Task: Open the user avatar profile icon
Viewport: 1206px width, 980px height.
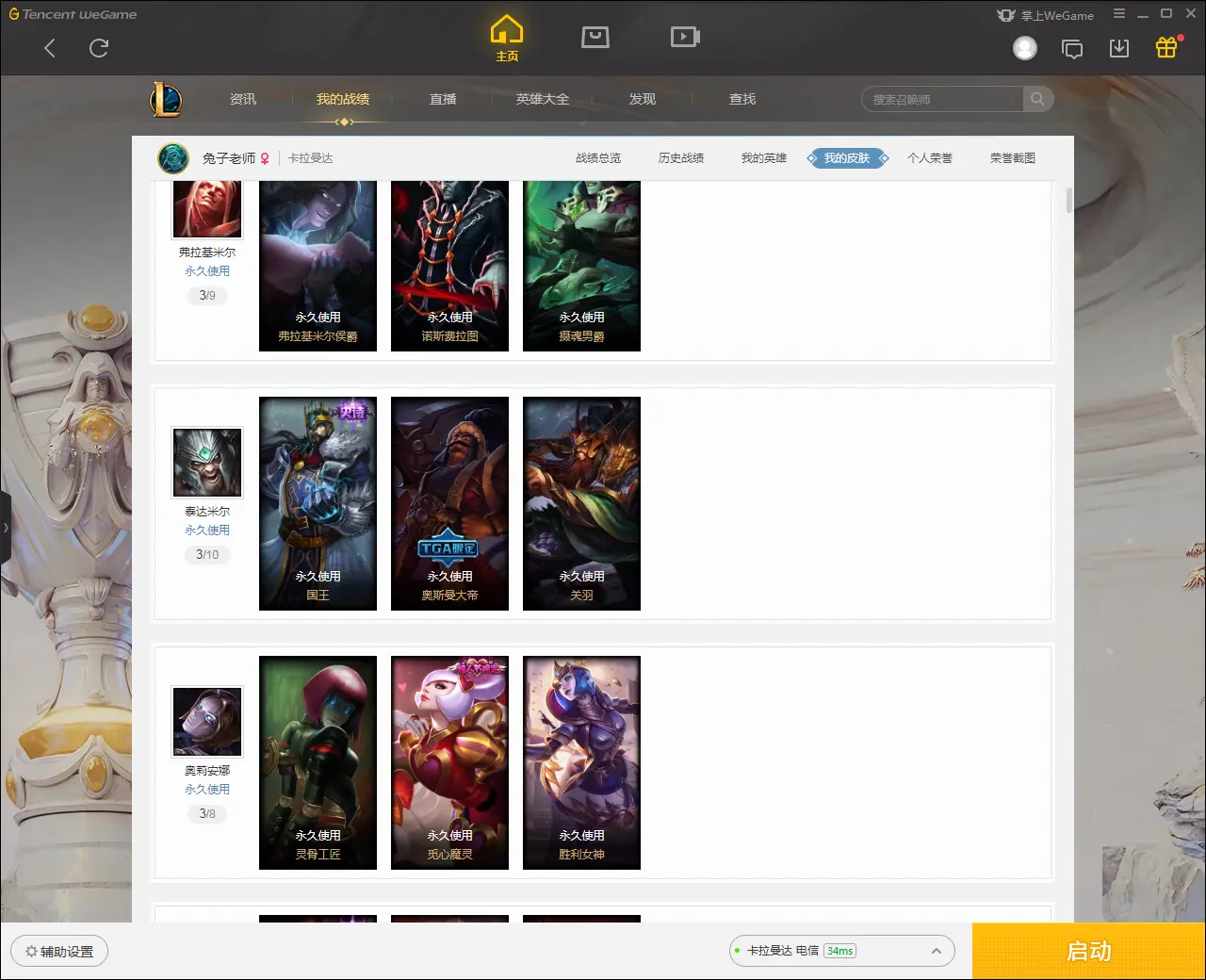Action: [1025, 48]
